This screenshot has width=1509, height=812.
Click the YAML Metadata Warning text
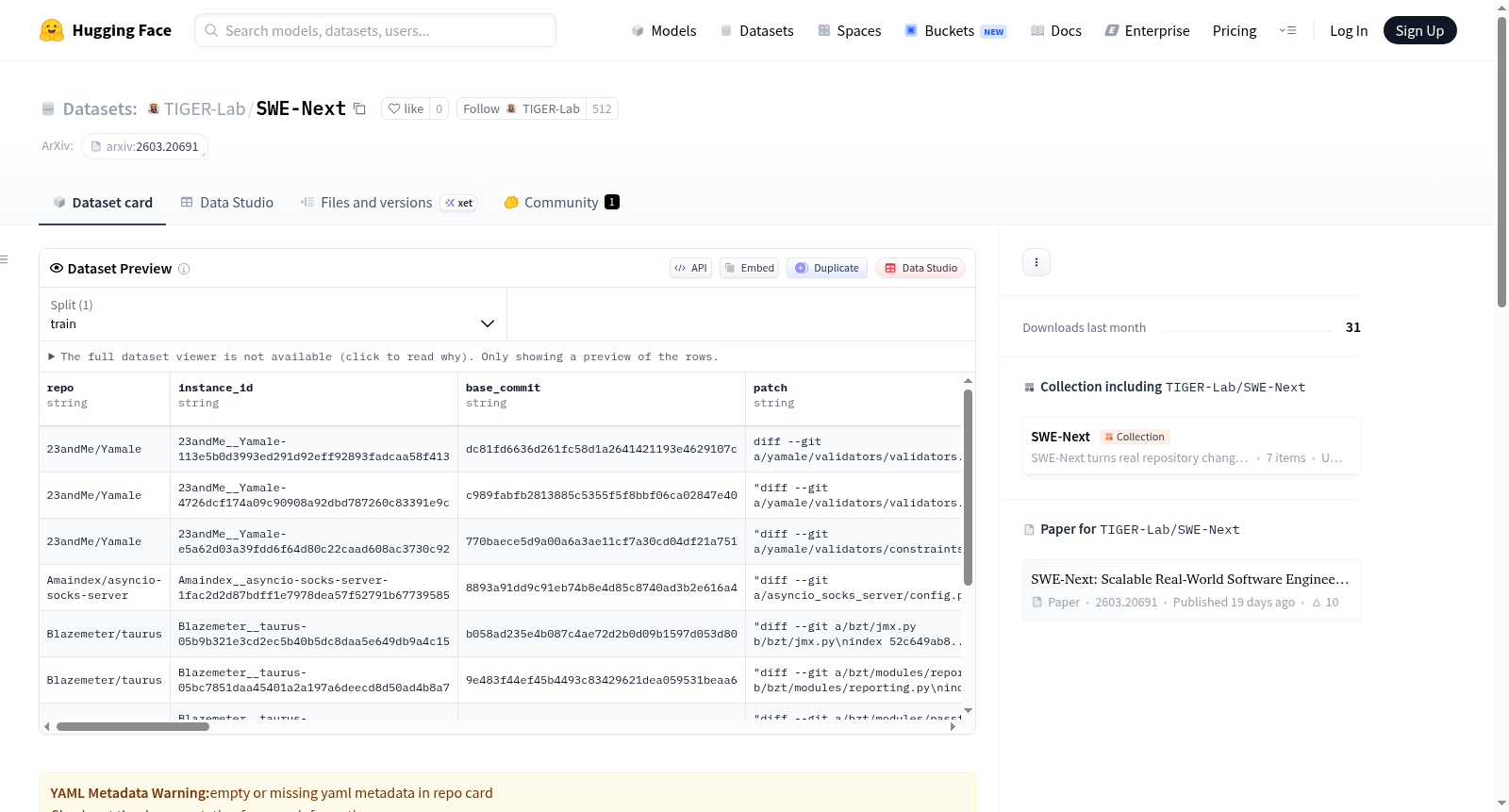[130, 793]
